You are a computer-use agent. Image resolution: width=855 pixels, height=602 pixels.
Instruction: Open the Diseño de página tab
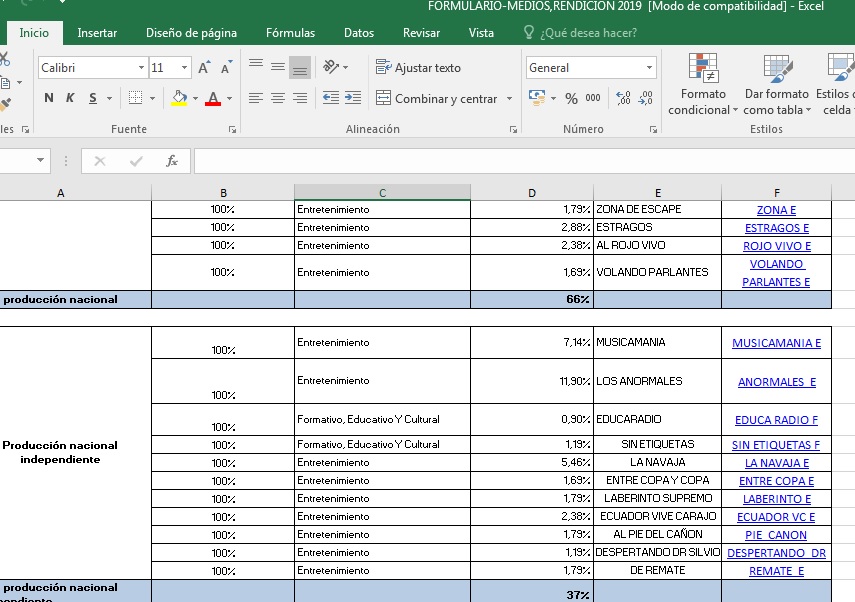click(191, 33)
